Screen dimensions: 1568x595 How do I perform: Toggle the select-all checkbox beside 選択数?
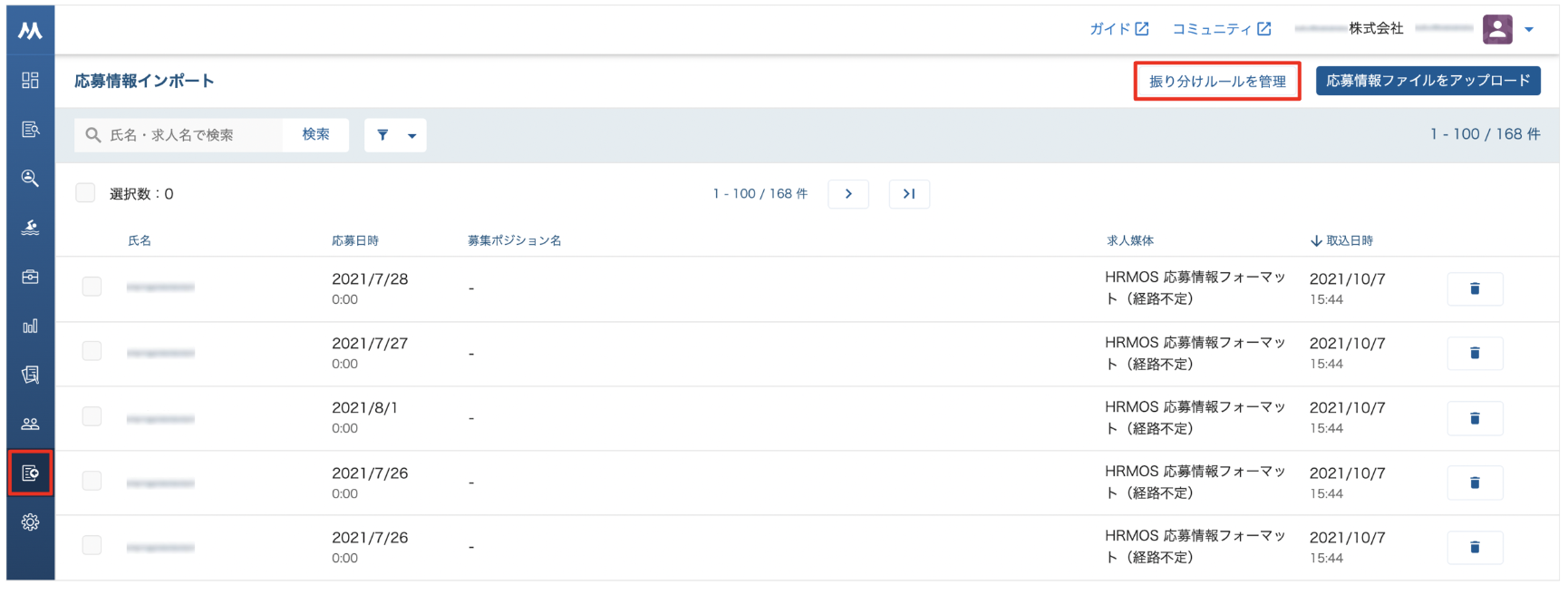(x=85, y=192)
